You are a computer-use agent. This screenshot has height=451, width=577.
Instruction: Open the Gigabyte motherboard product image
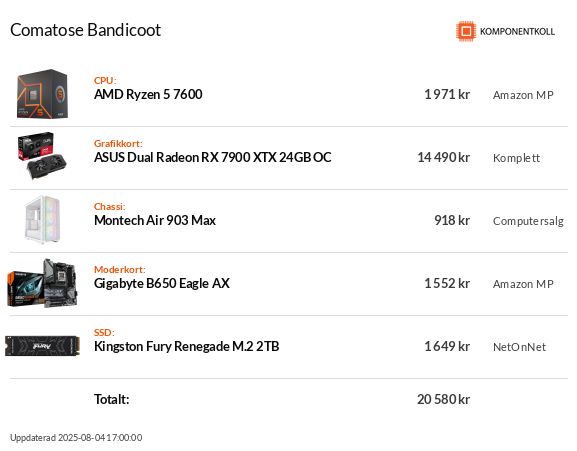coord(42,283)
